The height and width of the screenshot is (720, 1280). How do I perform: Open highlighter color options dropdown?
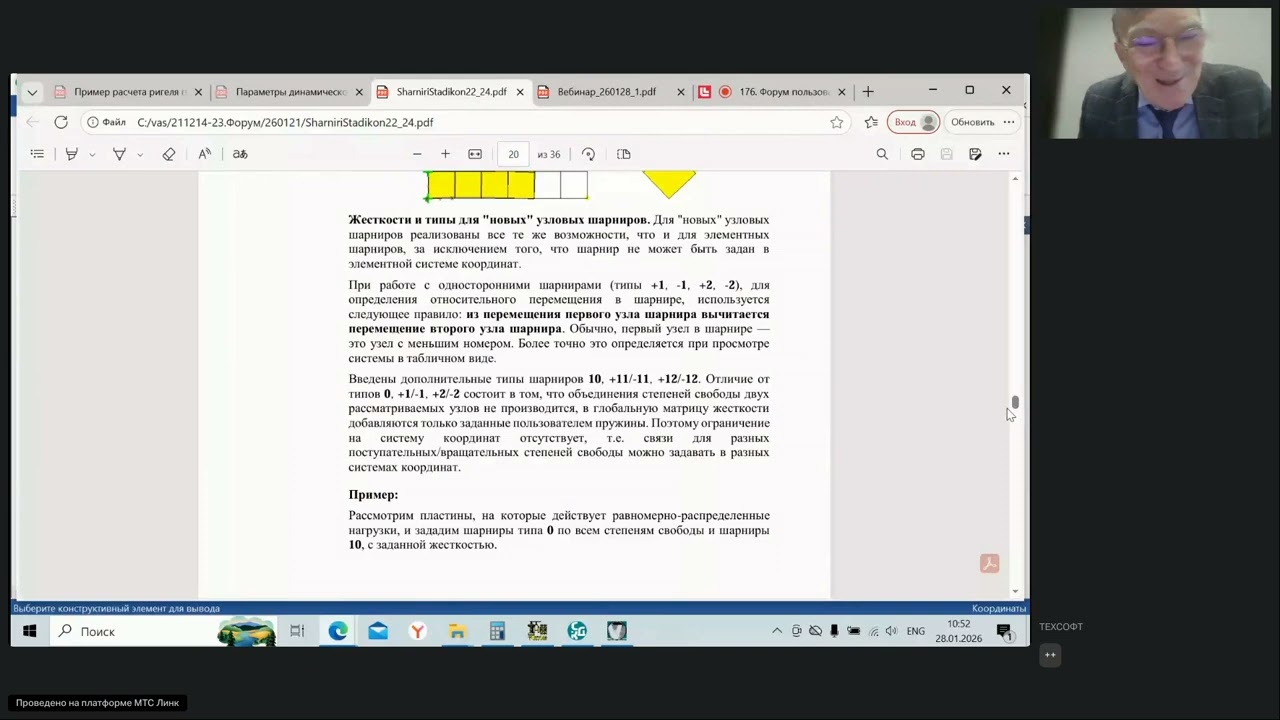(x=92, y=155)
